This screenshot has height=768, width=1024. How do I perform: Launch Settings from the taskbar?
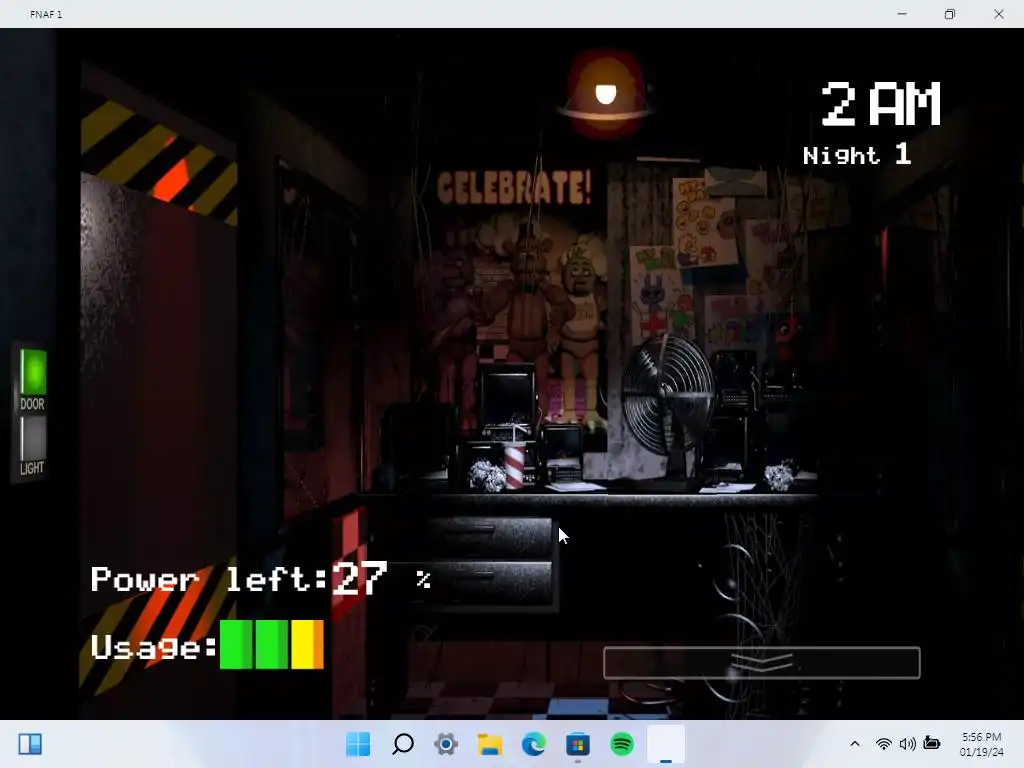point(446,744)
